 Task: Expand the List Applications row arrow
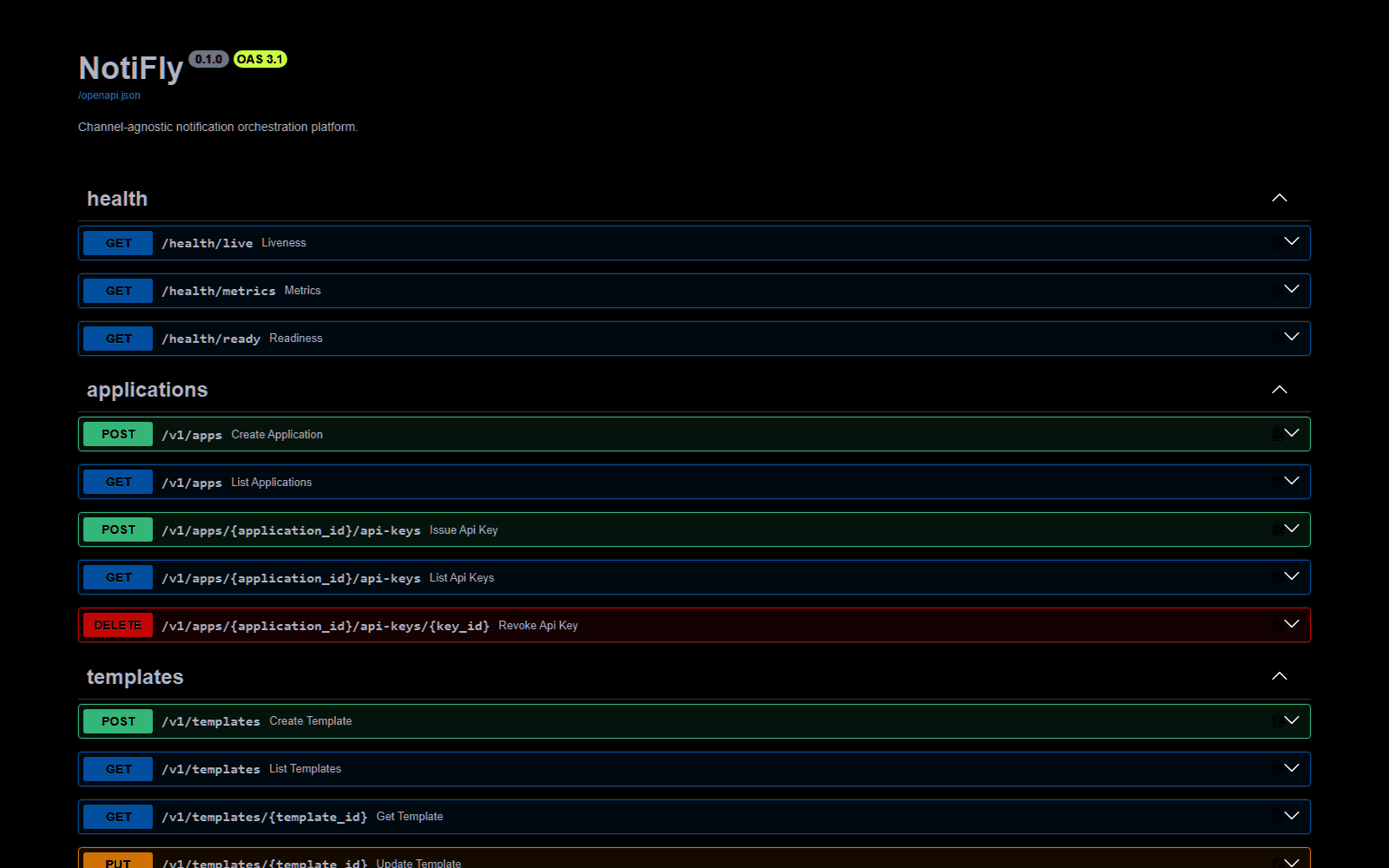point(1292,481)
